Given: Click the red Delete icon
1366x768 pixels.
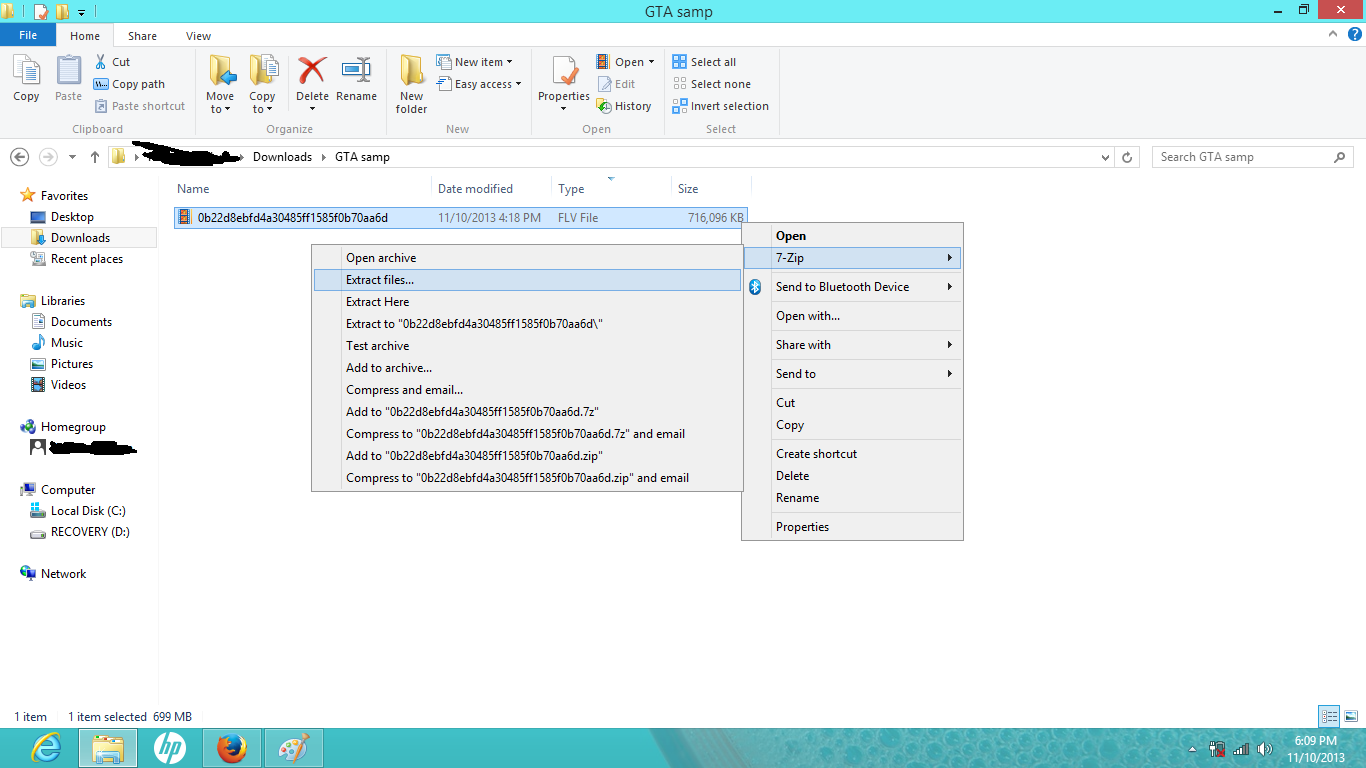Looking at the screenshot, I should pyautogui.click(x=312, y=70).
